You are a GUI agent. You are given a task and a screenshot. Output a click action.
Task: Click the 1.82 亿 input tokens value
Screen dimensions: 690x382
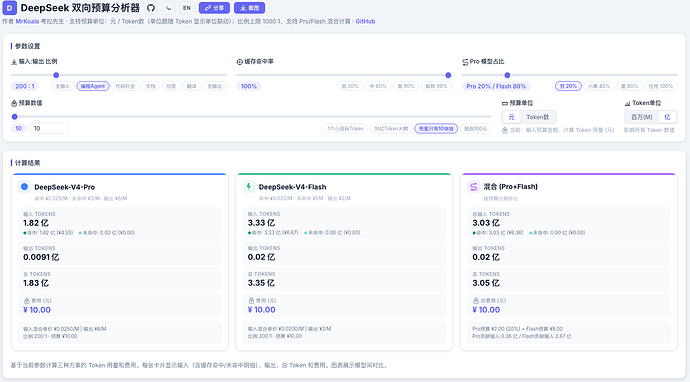tap(36, 223)
